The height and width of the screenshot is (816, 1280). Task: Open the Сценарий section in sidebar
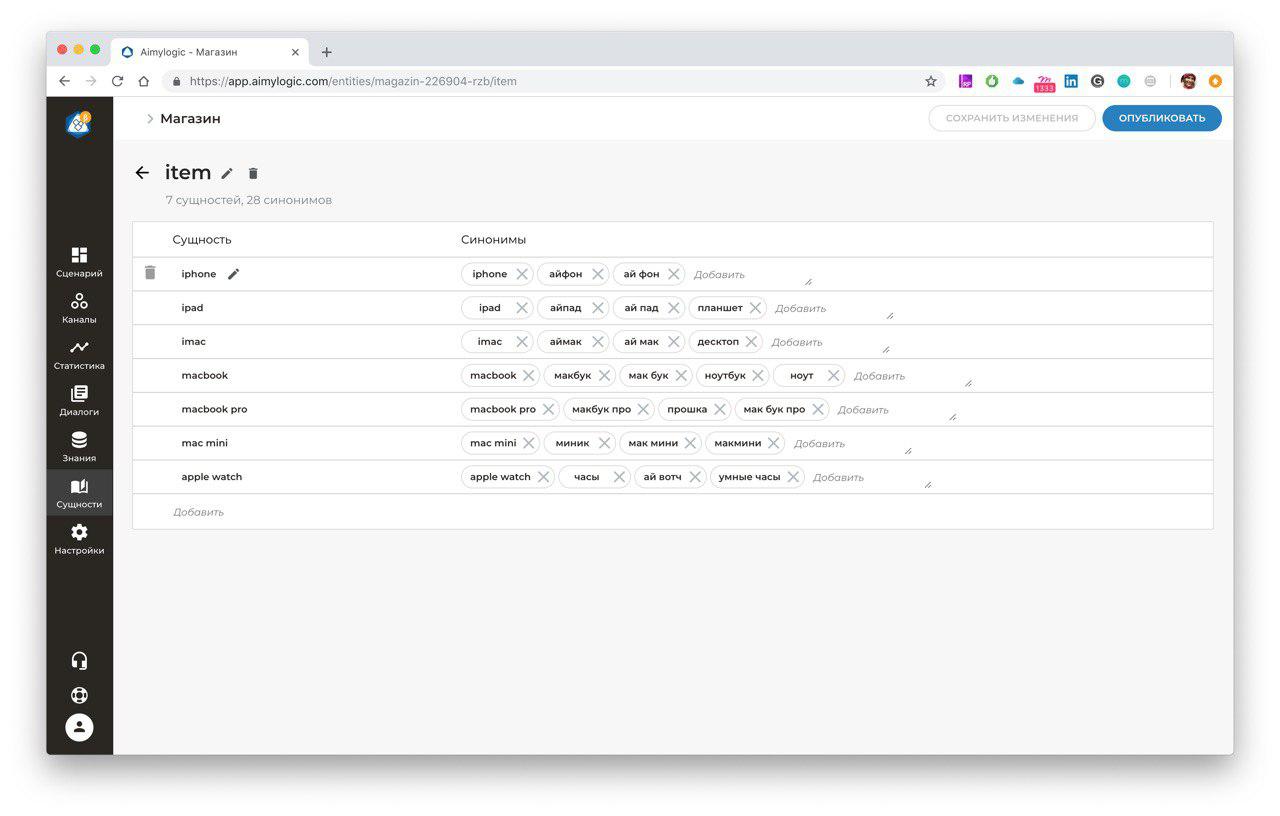click(x=79, y=262)
